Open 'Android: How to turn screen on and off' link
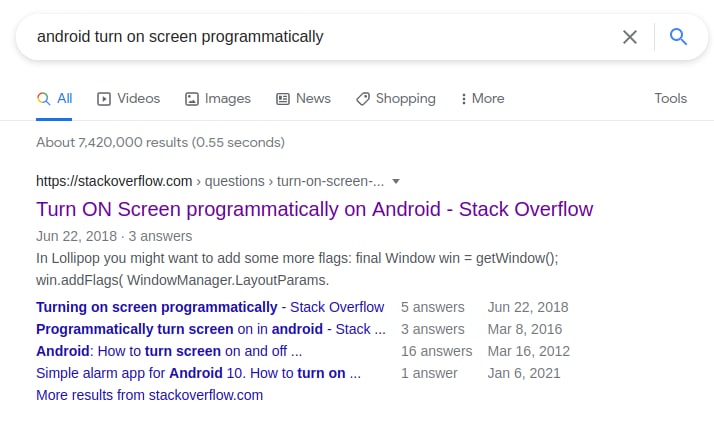Viewport: 714px width, 423px height. pos(169,351)
